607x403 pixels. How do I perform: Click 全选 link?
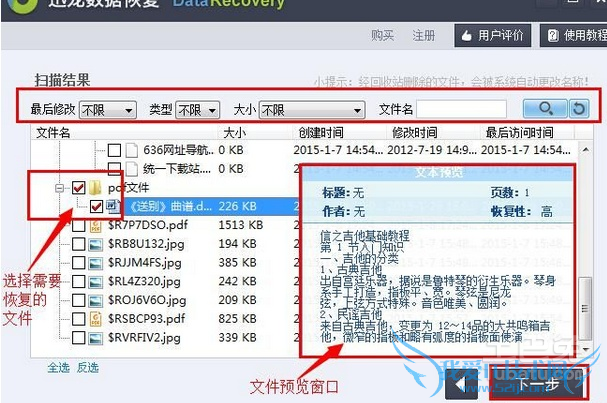click(x=58, y=367)
